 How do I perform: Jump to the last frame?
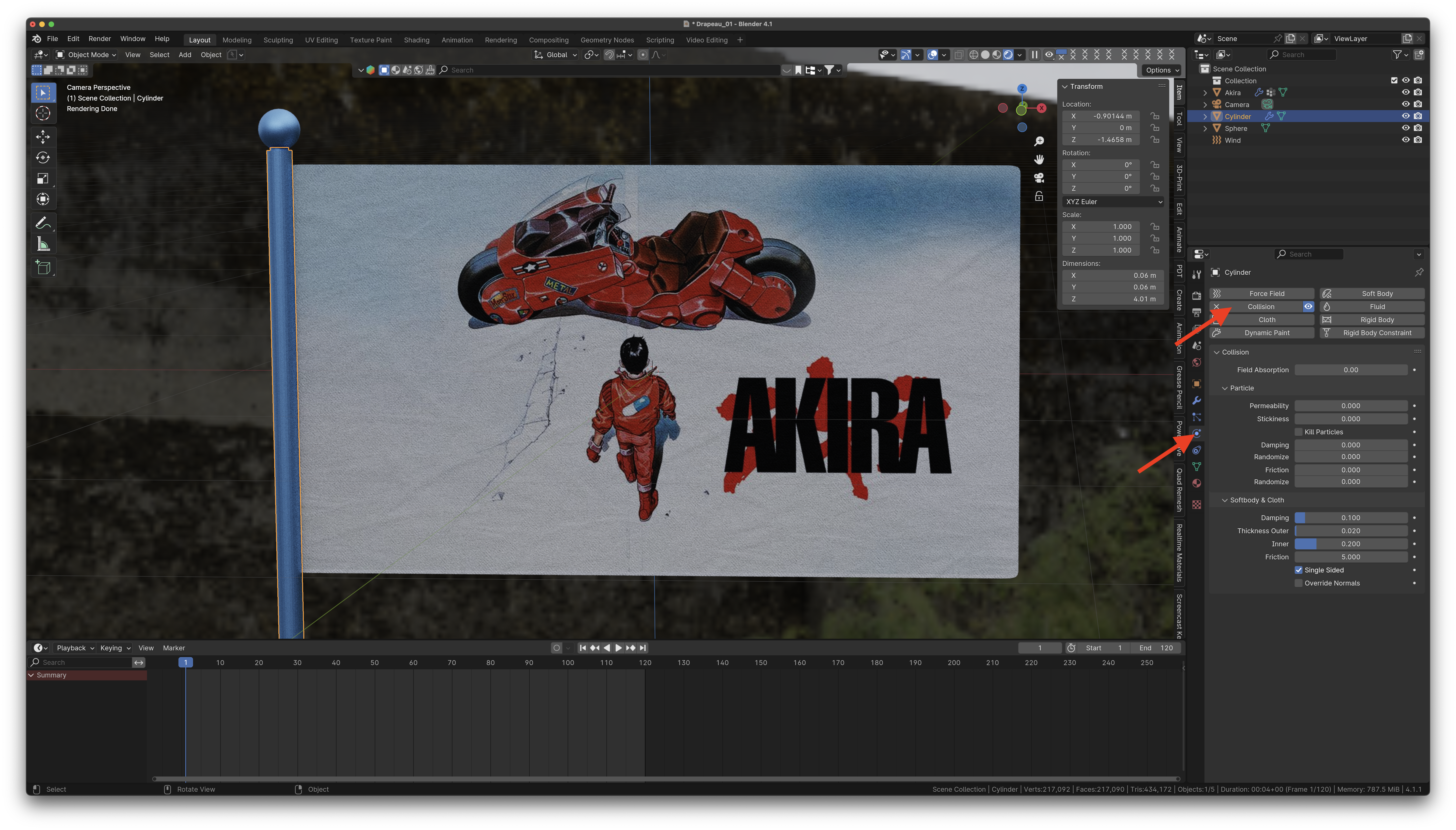(x=643, y=648)
